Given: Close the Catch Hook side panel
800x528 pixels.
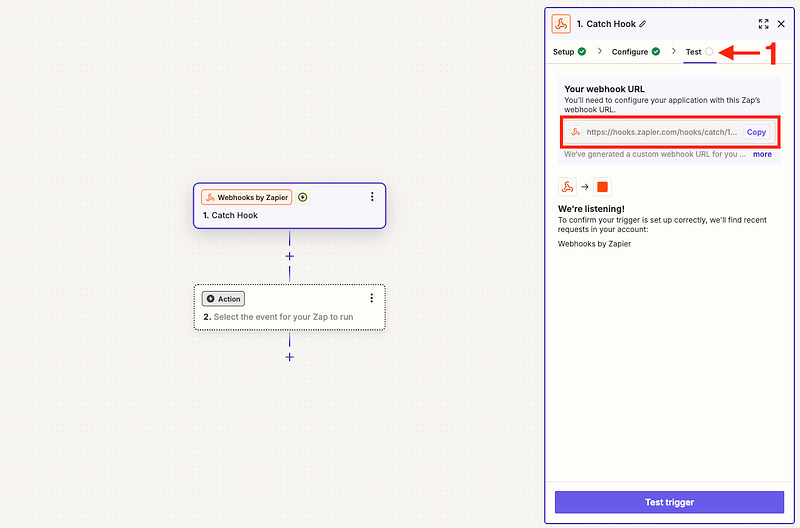Looking at the screenshot, I should pos(781,24).
